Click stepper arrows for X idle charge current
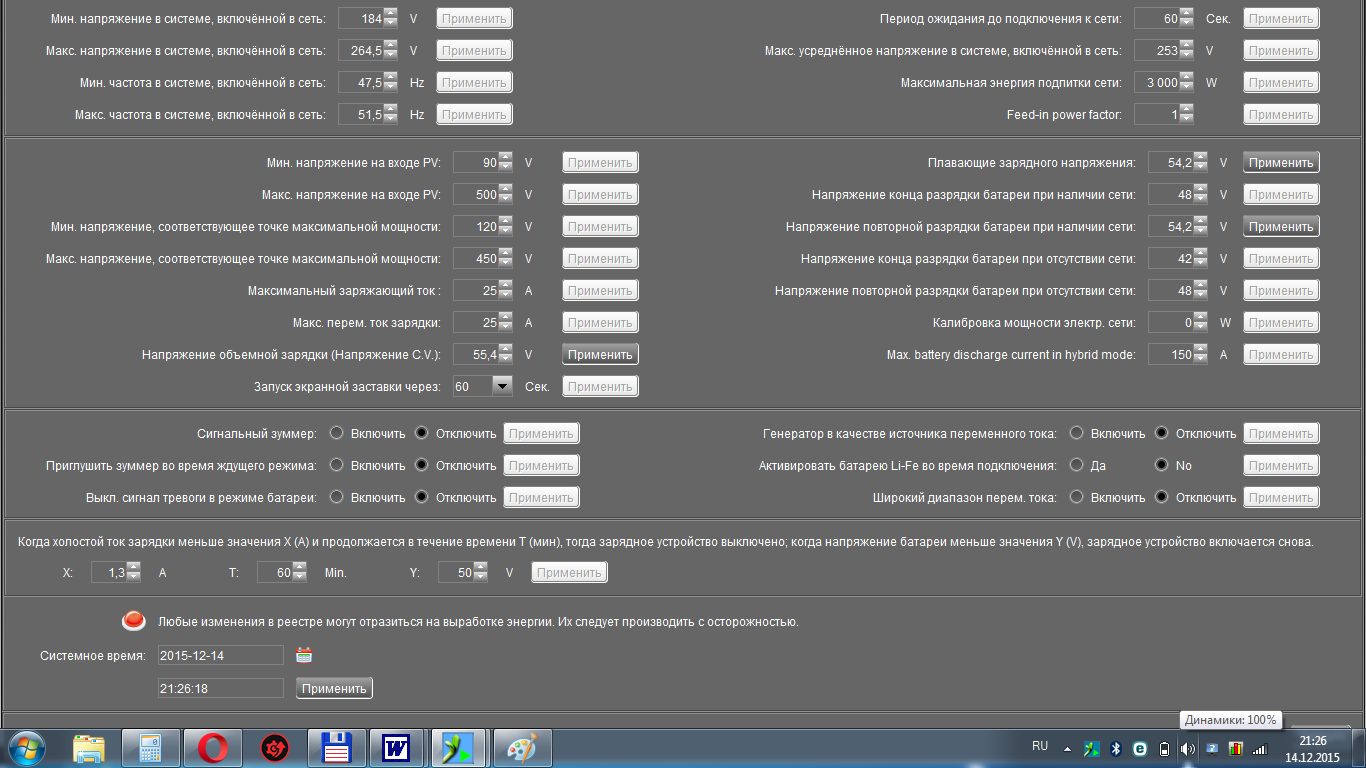 tap(133, 572)
